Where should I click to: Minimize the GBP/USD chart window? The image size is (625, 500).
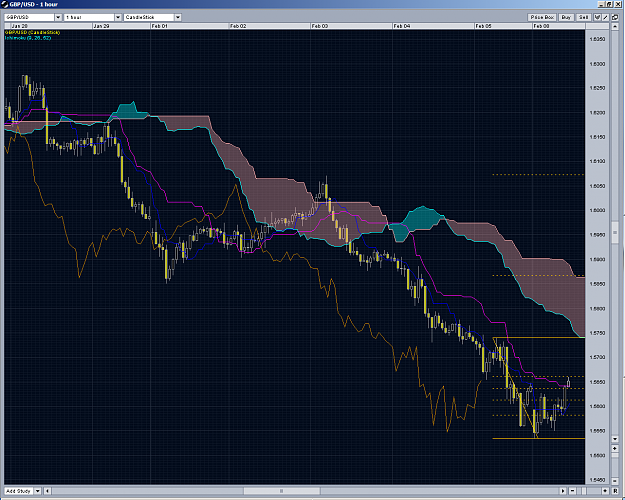[602, 4]
